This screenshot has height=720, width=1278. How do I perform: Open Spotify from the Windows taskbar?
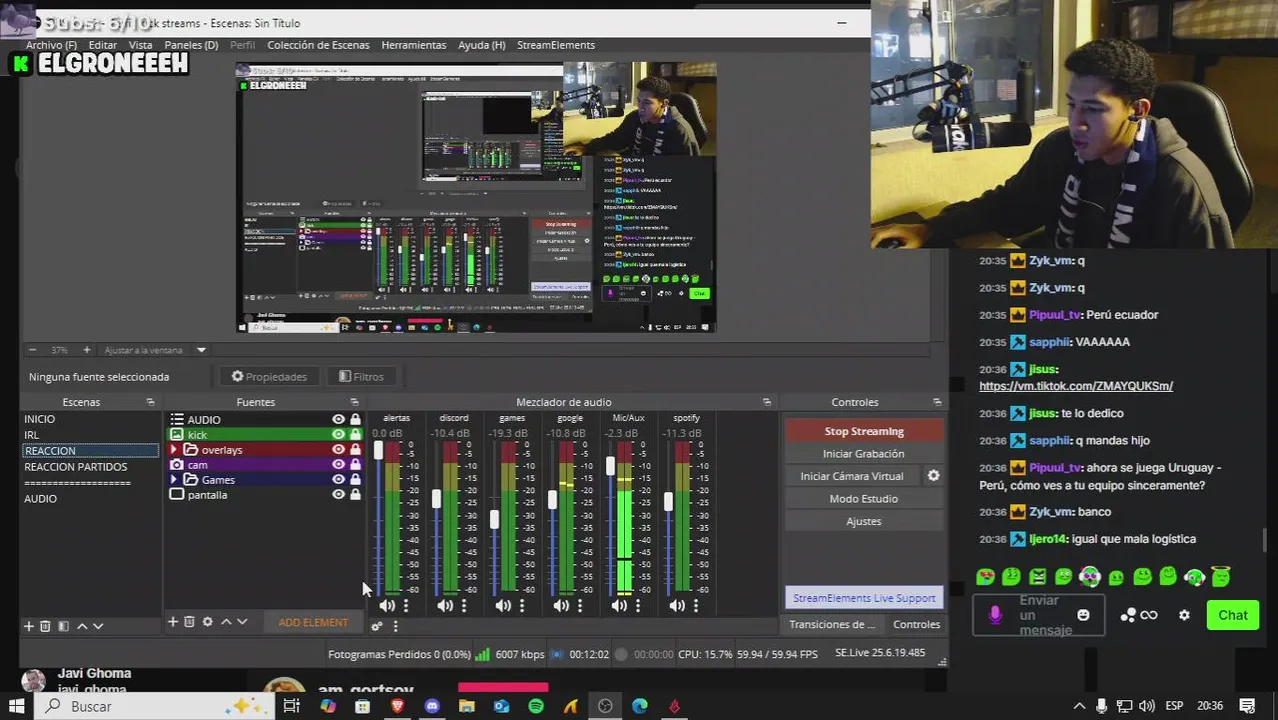[x=536, y=706]
